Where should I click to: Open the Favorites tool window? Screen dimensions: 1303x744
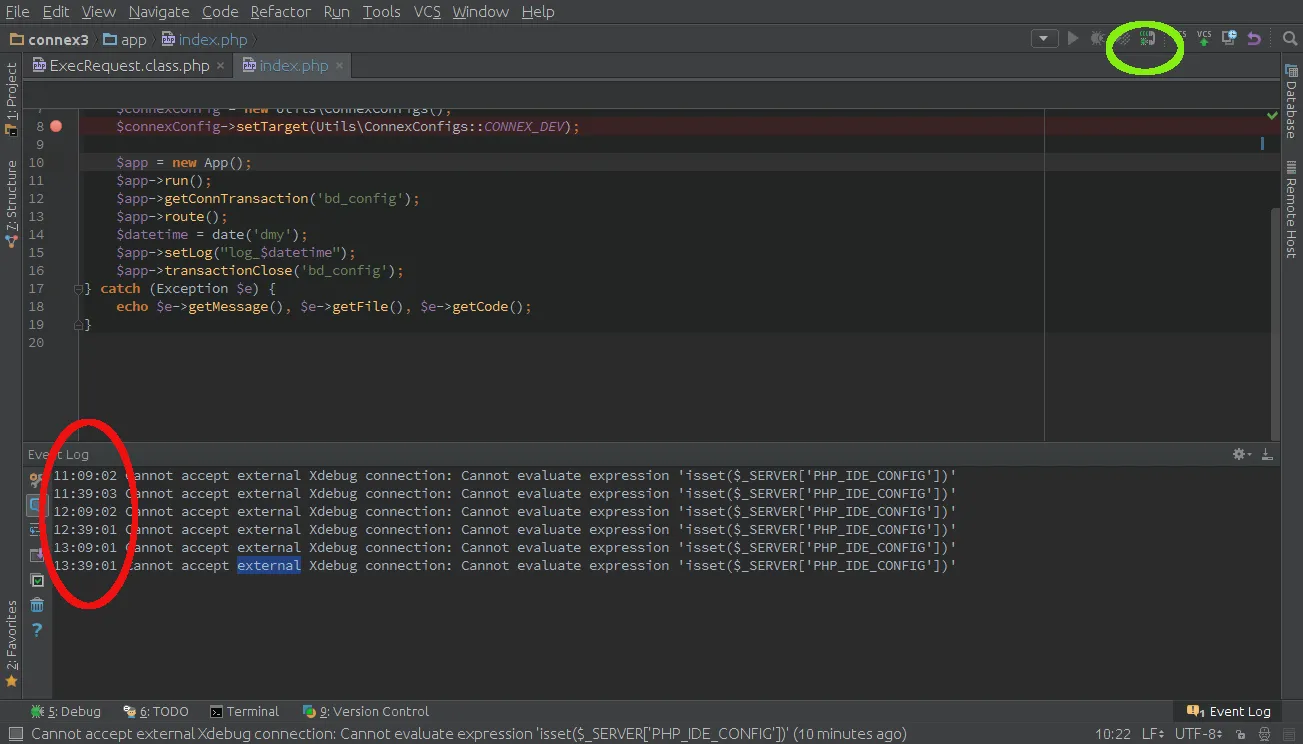point(11,644)
